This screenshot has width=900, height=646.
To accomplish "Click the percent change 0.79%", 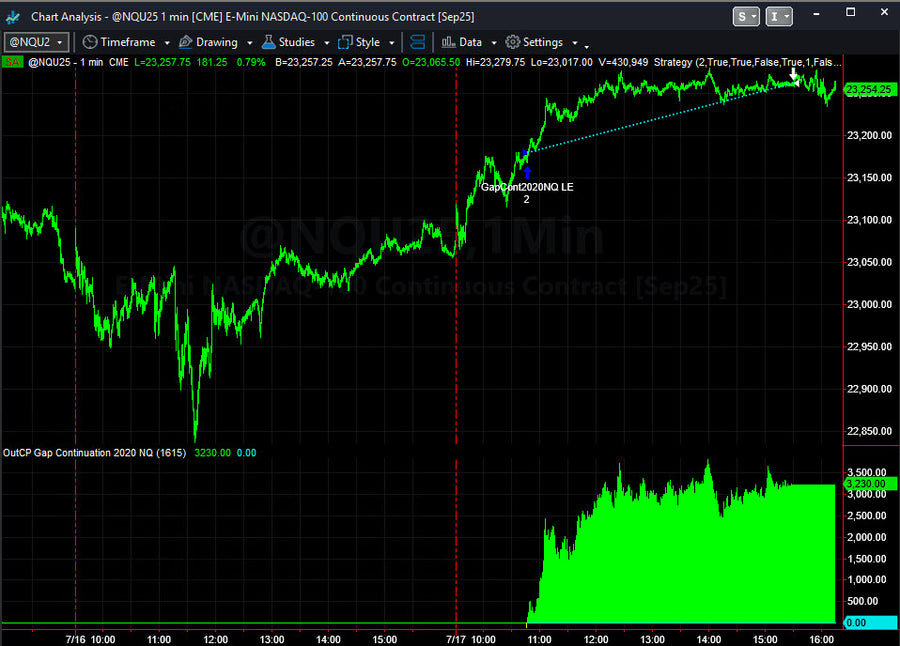I will tap(251, 62).
